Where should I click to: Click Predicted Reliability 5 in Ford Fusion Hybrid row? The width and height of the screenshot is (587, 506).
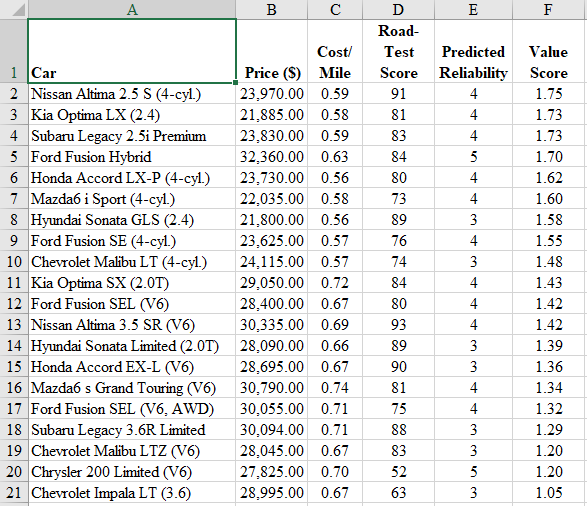(473, 156)
